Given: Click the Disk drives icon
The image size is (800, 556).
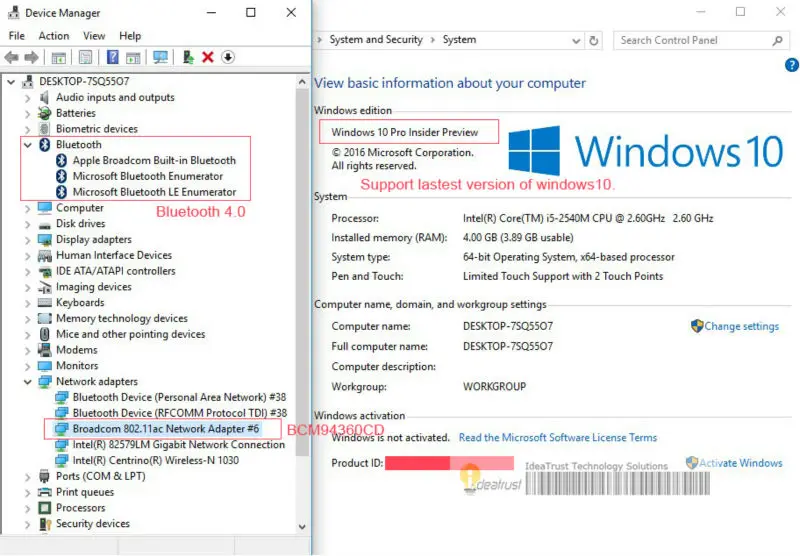Looking at the screenshot, I should (45, 224).
